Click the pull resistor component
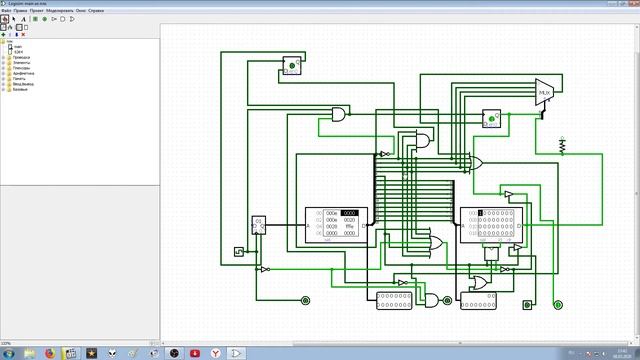640x360 pixels. 562,146
